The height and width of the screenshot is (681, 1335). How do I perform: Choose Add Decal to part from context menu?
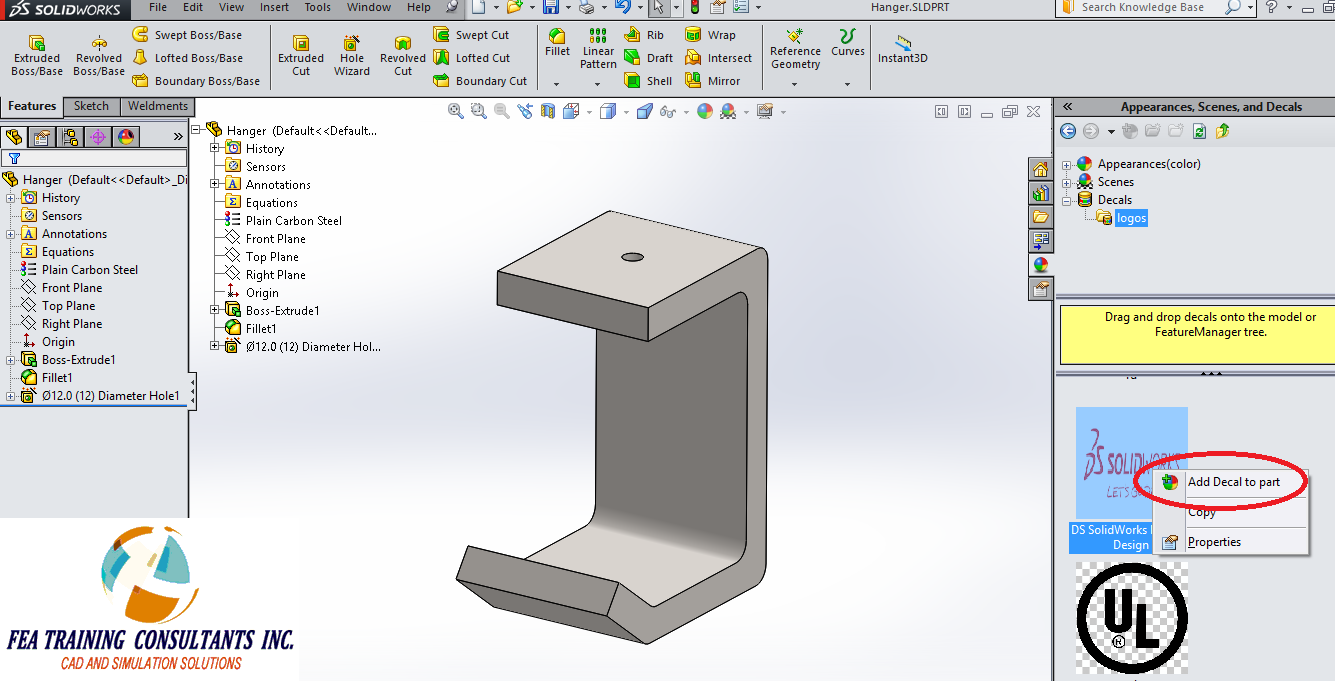pyautogui.click(x=1236, y=481)
